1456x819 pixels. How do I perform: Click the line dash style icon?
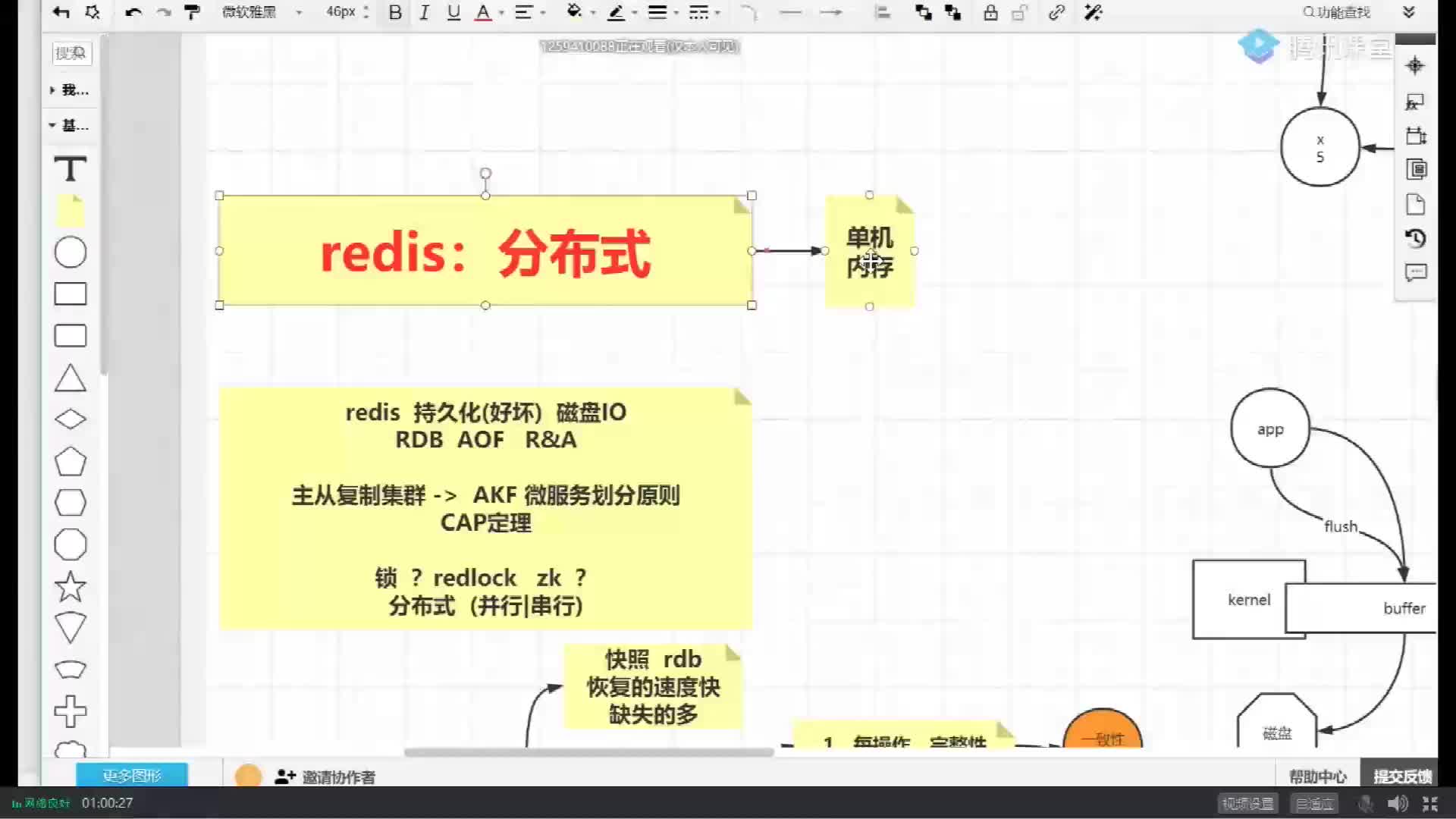(698, 12)
